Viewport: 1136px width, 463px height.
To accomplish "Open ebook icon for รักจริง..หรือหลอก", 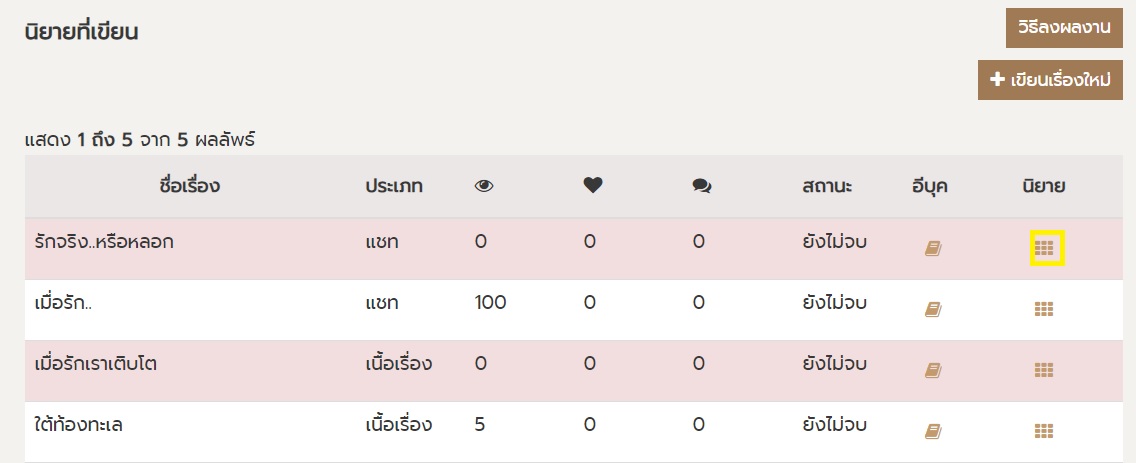I will tap(933, 248).
